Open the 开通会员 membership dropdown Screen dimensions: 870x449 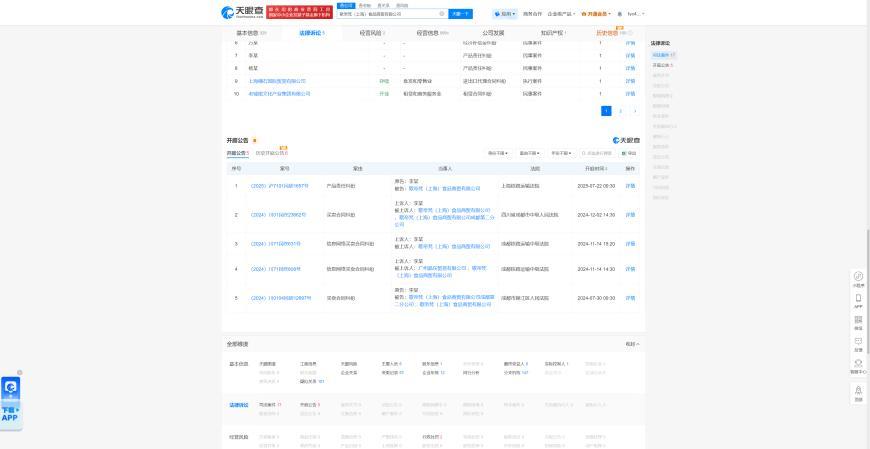[596, 14]
